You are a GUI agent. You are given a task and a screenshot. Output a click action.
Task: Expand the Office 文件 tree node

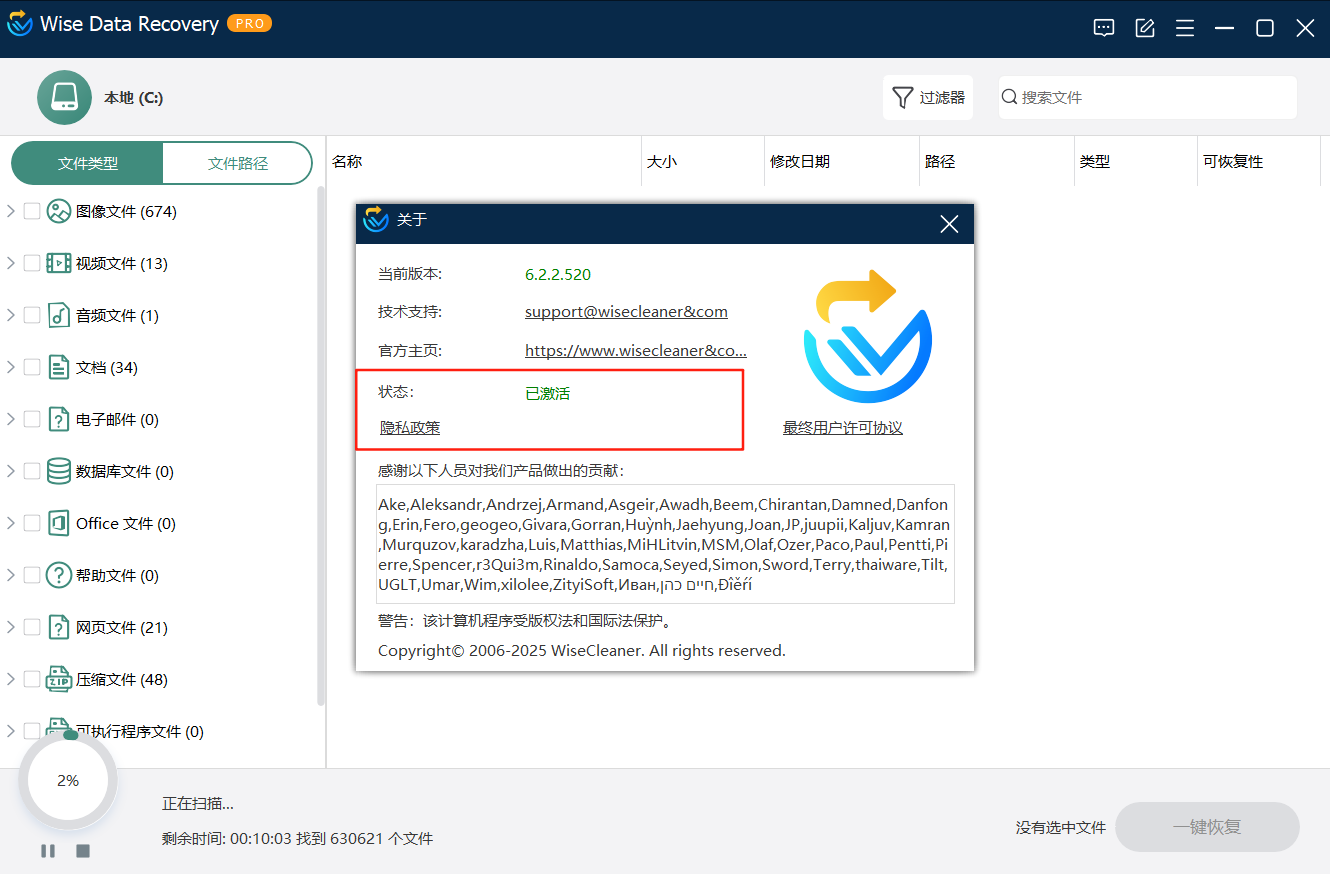[11, 523]
